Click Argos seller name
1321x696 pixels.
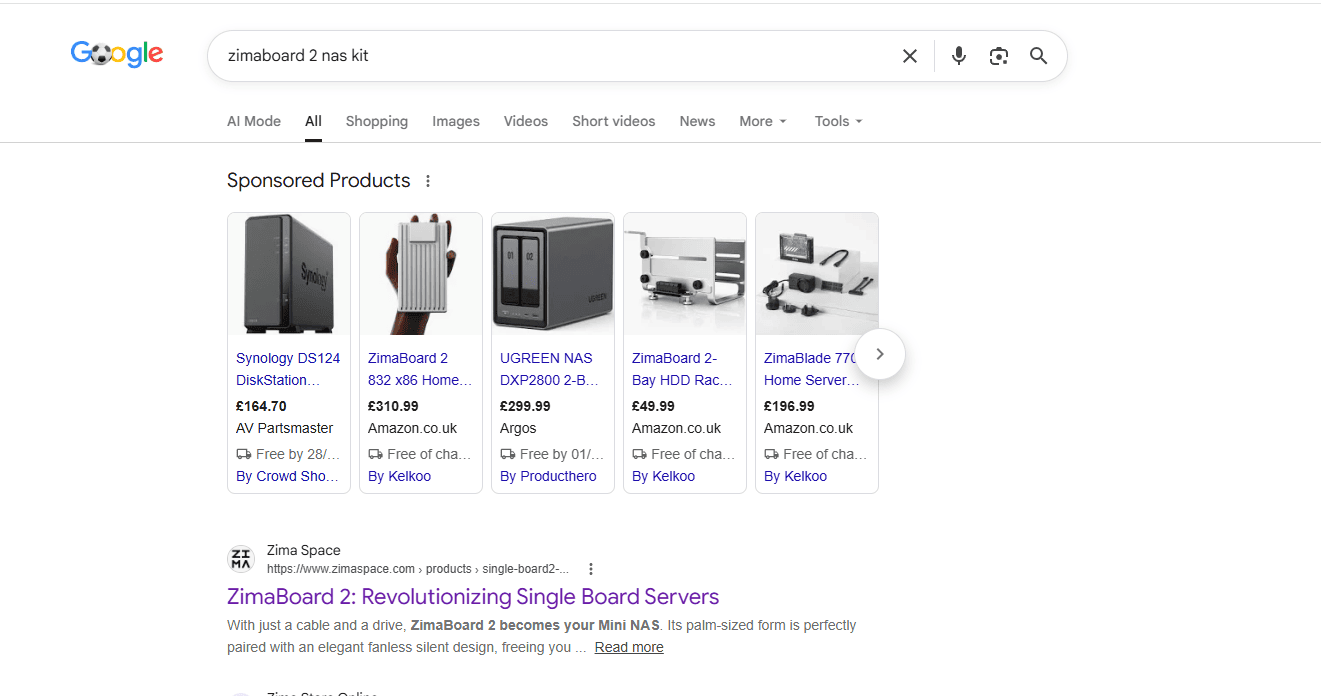coord(518,428)
